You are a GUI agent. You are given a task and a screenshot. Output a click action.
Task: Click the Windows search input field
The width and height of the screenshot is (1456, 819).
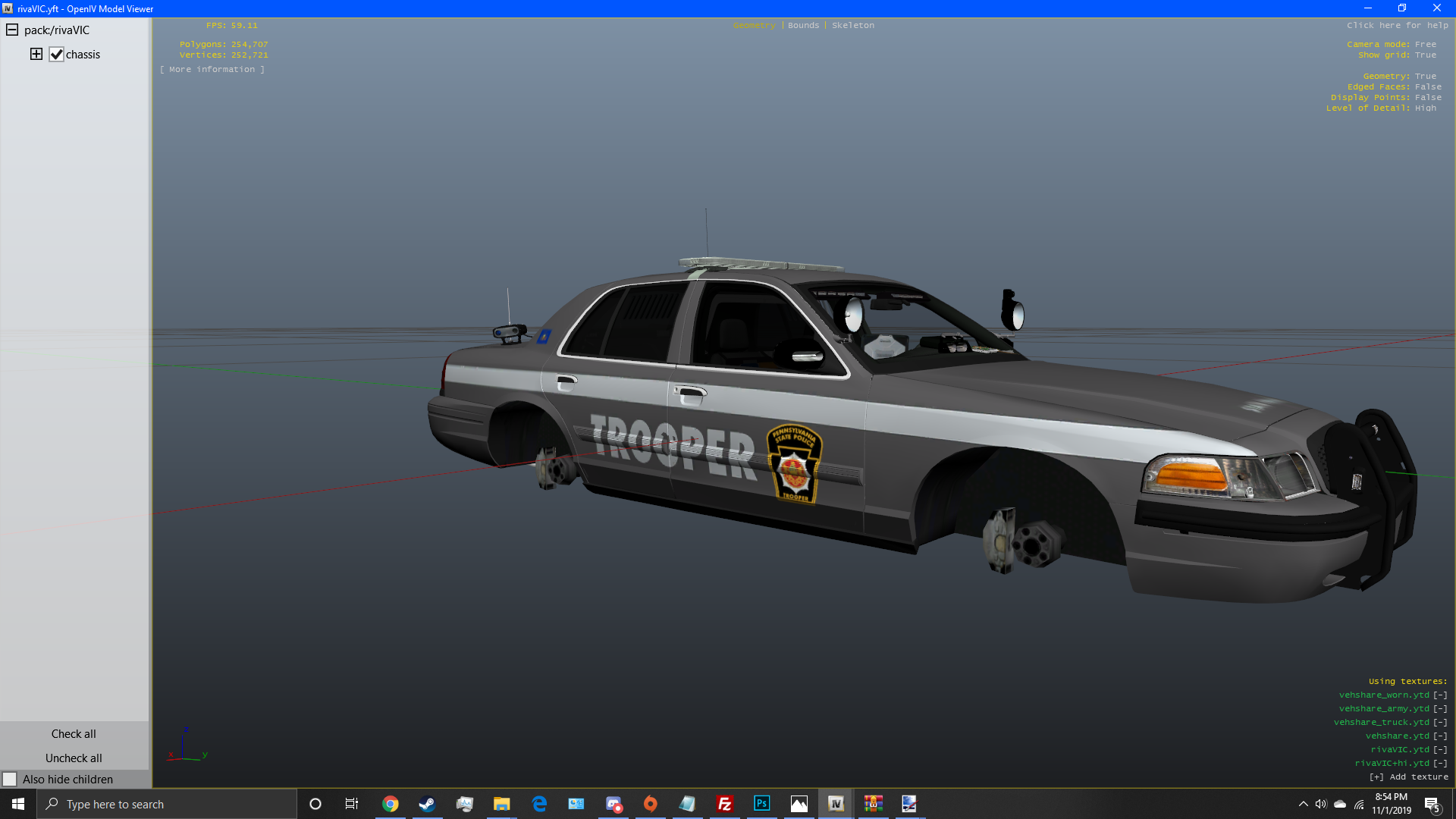[167, 804]
